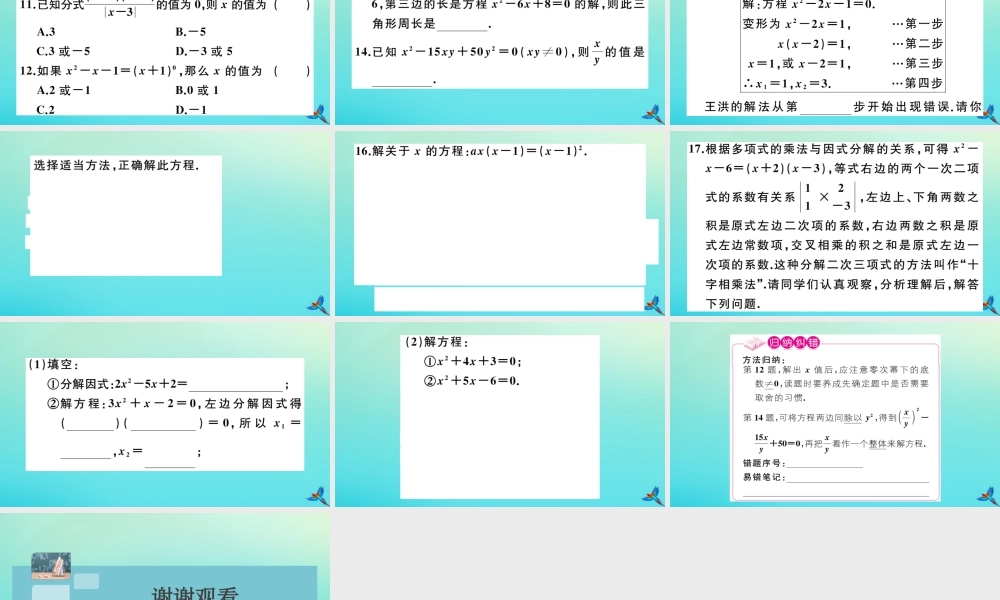Select the slide with question 16 解关于x的方程

point(500,223)
